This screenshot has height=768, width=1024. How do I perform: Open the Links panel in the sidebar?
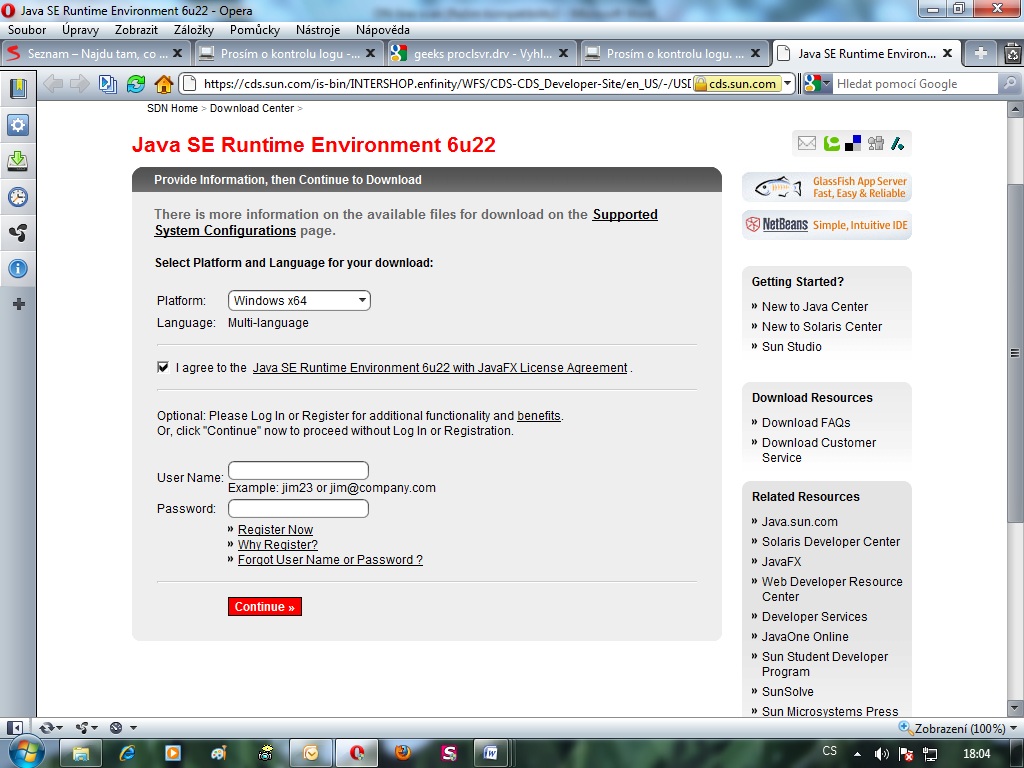click(18, 232)
